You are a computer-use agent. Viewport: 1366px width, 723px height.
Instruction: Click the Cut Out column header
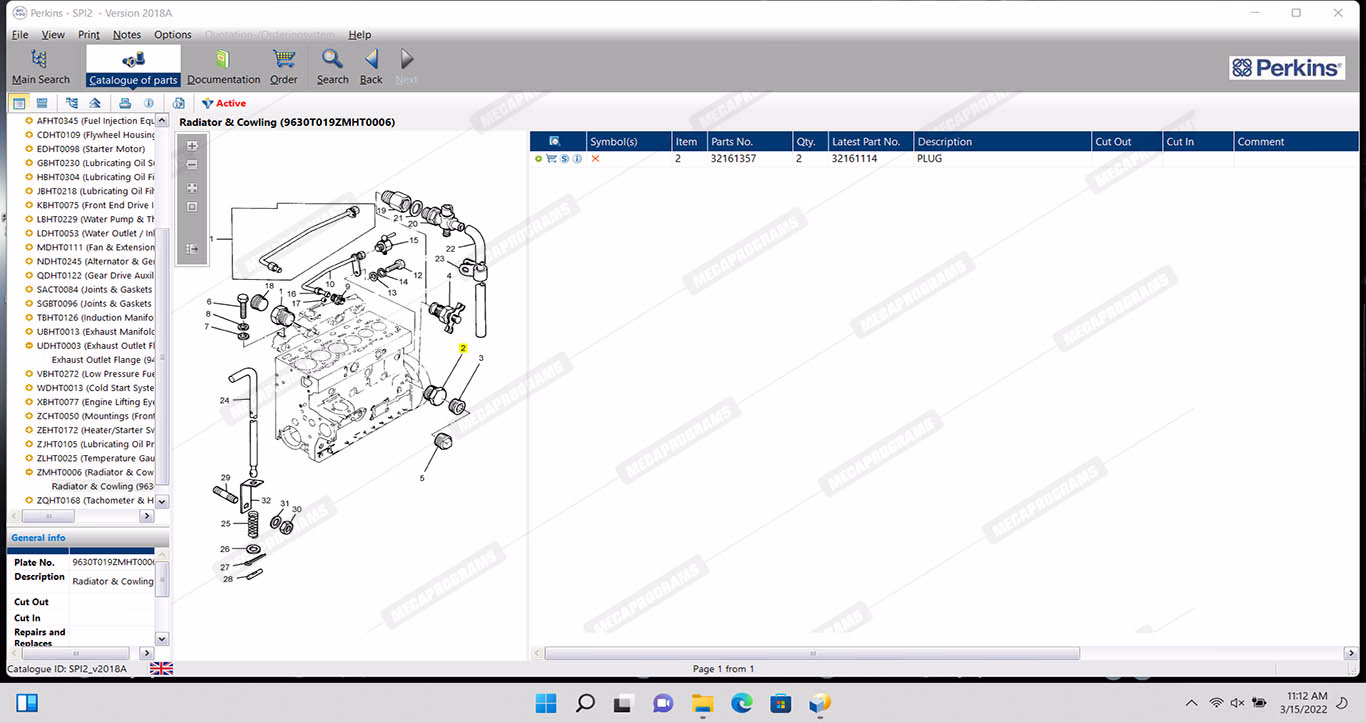click(x=1126, y=142)
